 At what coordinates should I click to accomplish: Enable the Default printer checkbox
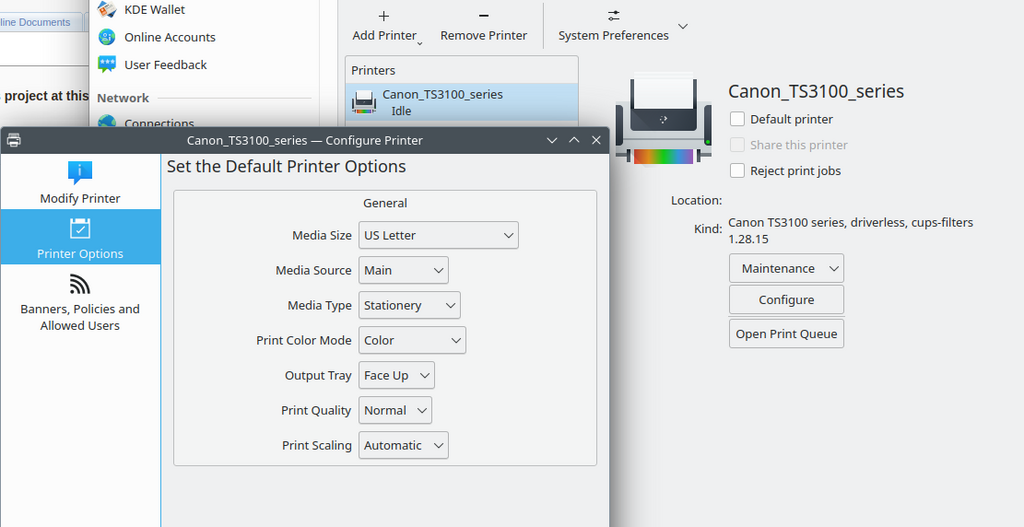tap(737, 119)
